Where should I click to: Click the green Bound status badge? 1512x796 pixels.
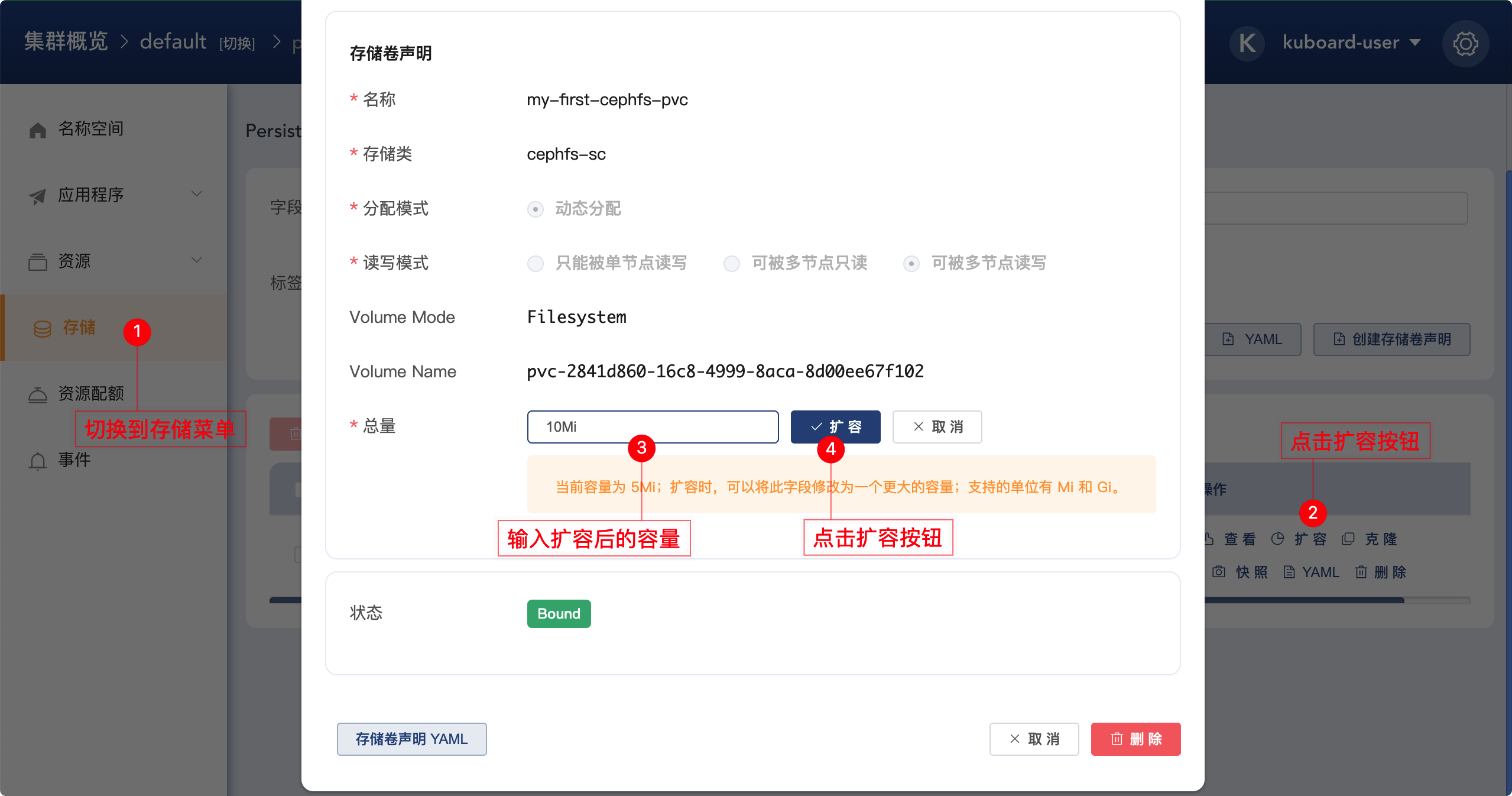point(559,613)
